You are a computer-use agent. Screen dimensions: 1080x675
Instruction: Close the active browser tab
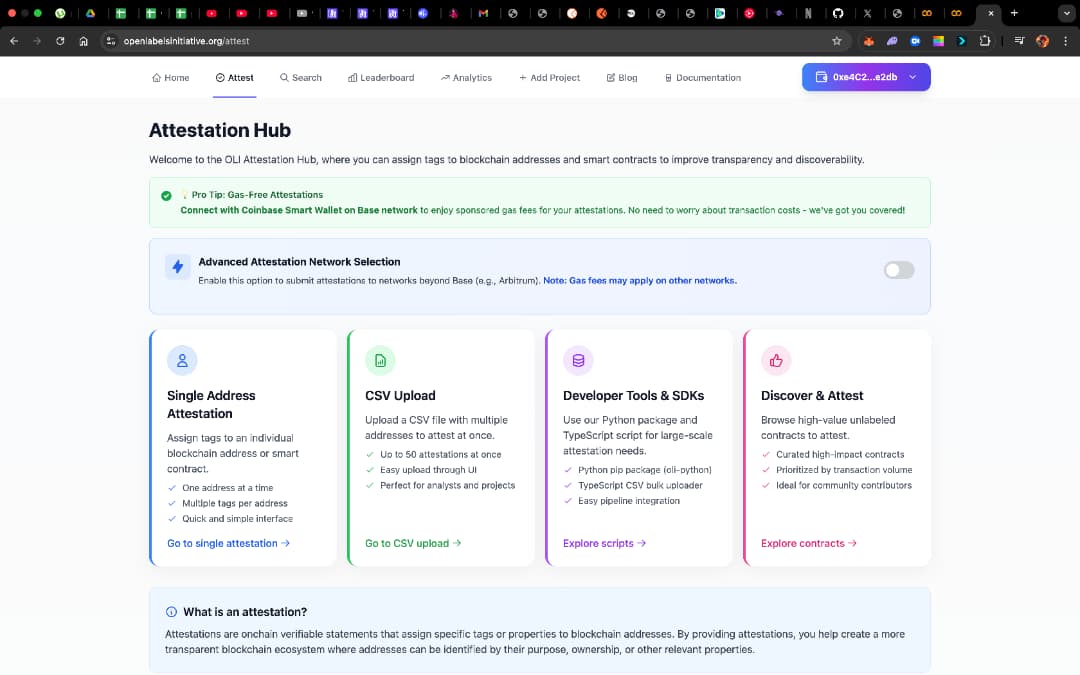[990, 13]
